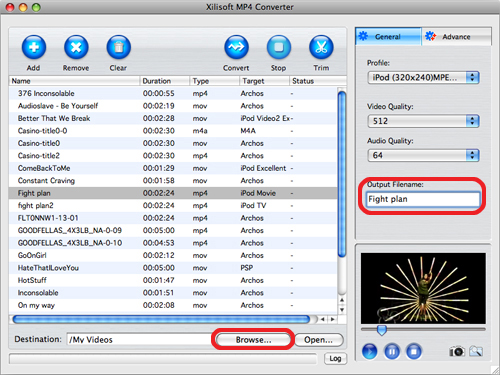Click the green zoom window button
Viewport: 500px width, 375px height.
click(36, 7)
